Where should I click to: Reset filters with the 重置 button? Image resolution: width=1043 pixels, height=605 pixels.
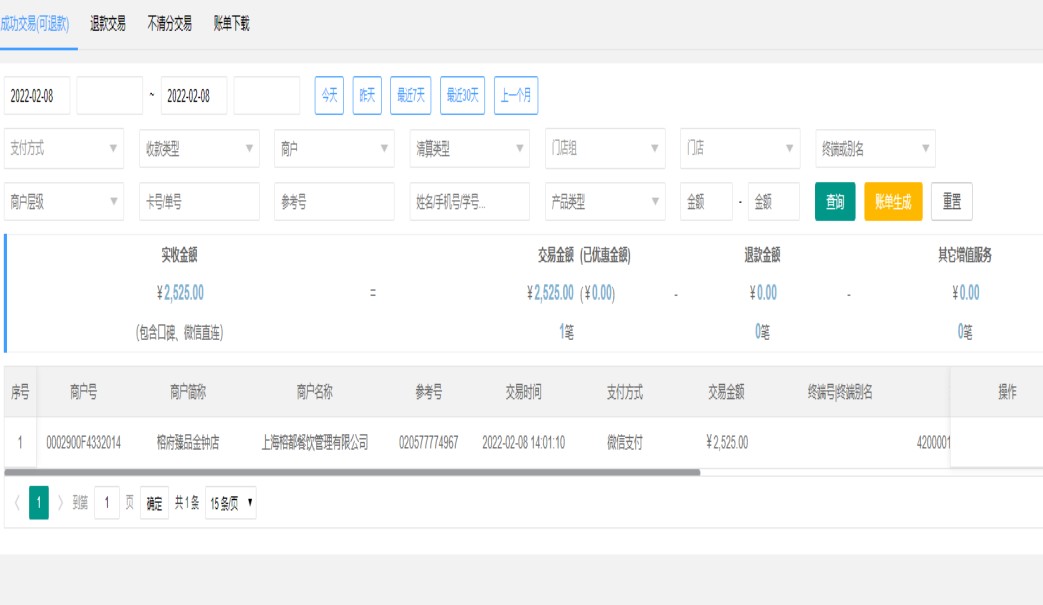pyautogui.click(x=951, y=202)
